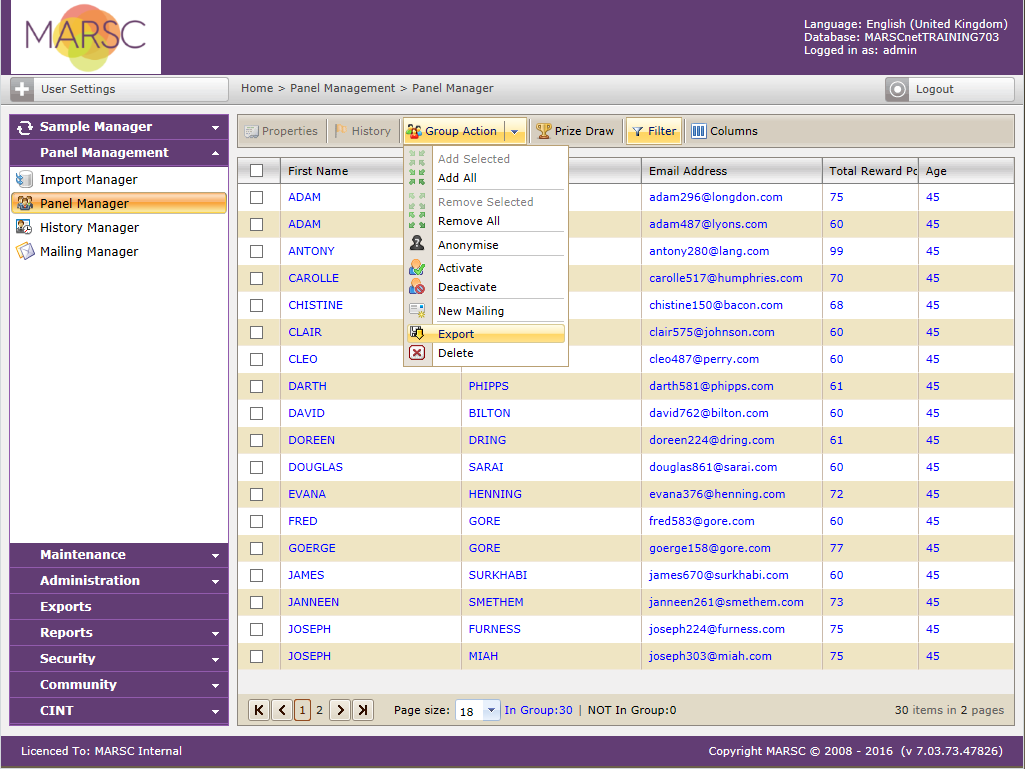Click the Delete red X icon
The height and width of the screenshot is (769, 1025).
tap(417, 353)
